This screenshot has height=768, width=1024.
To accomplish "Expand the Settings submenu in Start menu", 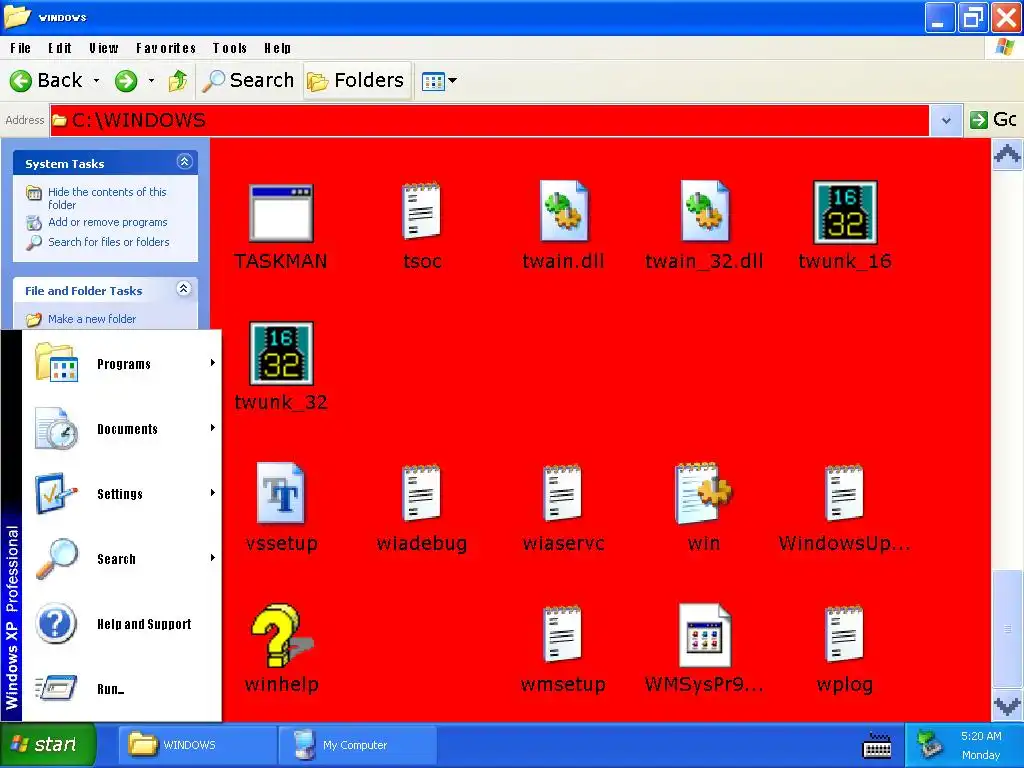I will (x=122, y=494).
